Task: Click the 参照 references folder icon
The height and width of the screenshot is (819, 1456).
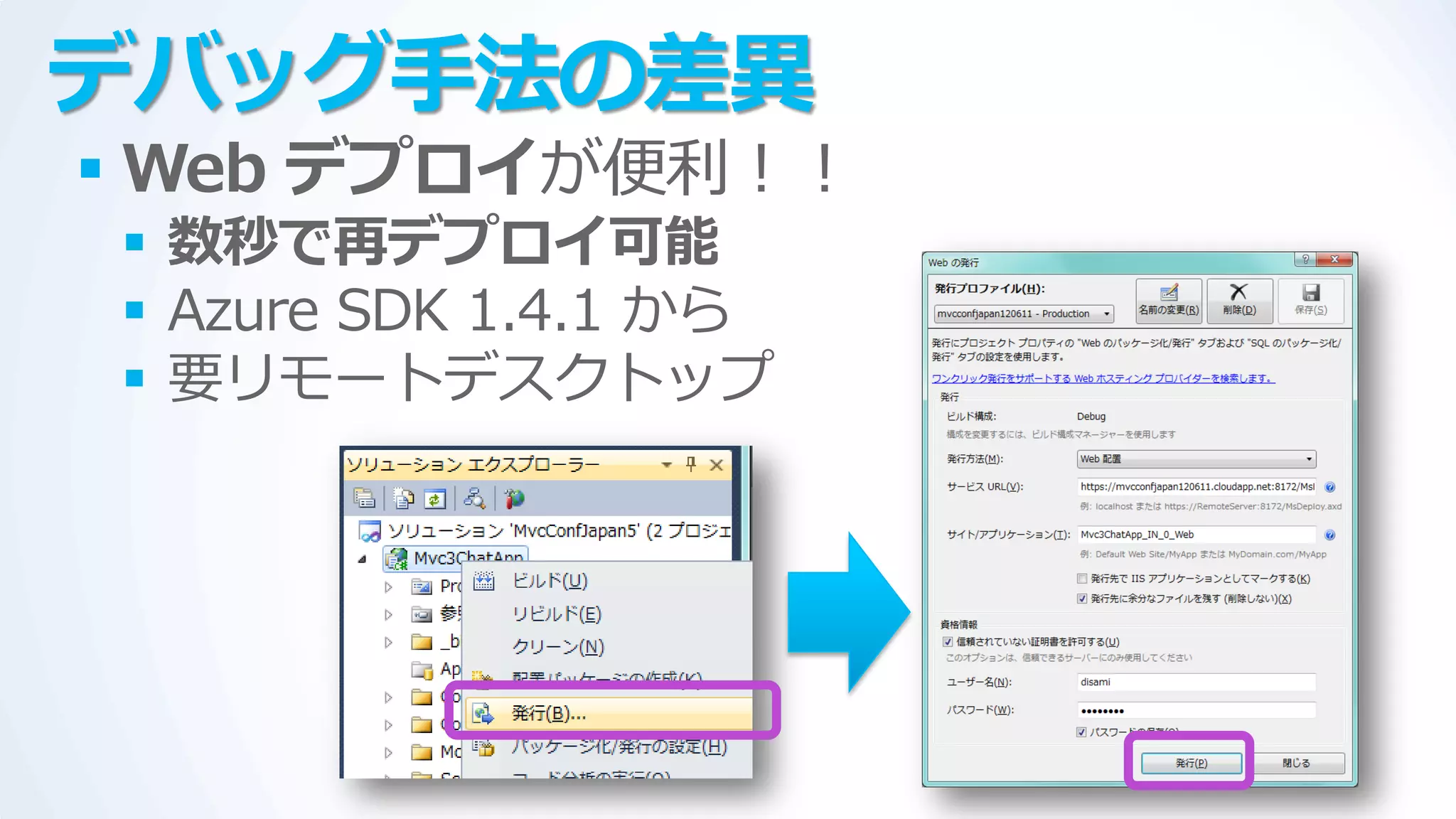Action: click(x=422, y=614)
